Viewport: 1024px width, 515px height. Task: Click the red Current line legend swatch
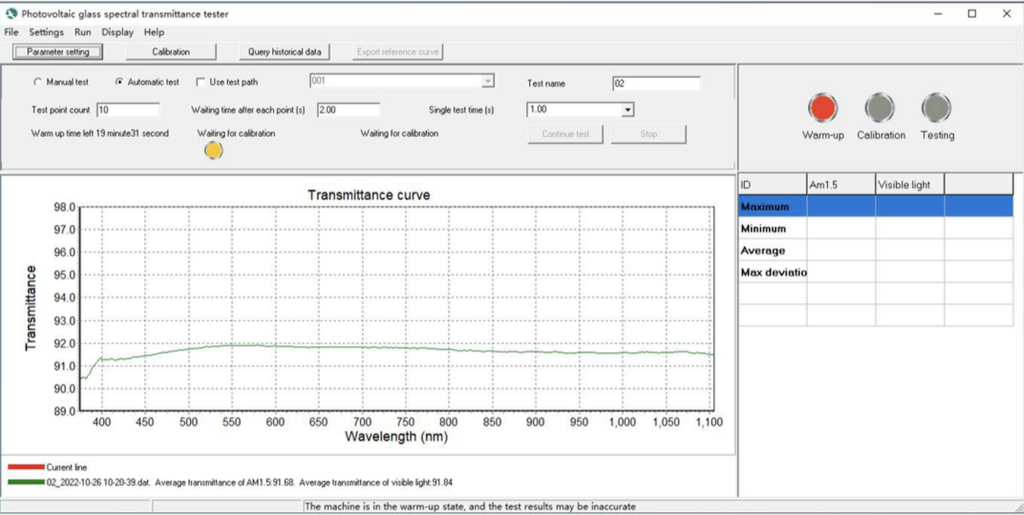[25, 467]
